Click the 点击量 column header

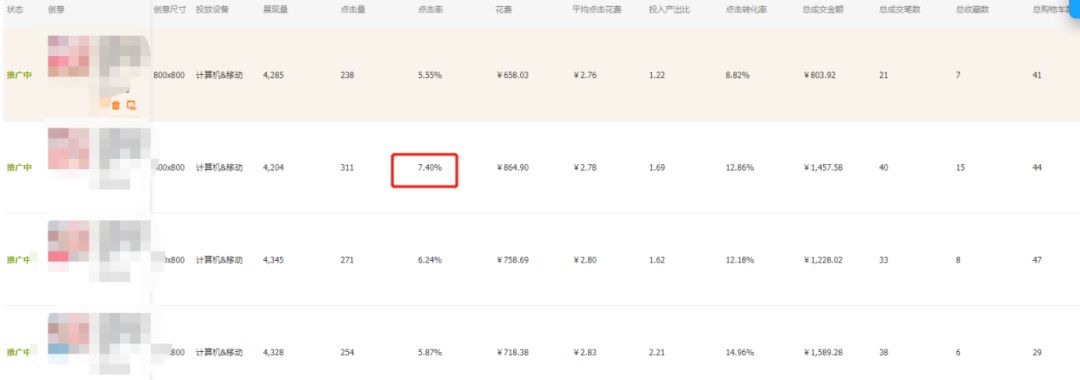click(x=352, y=11)
